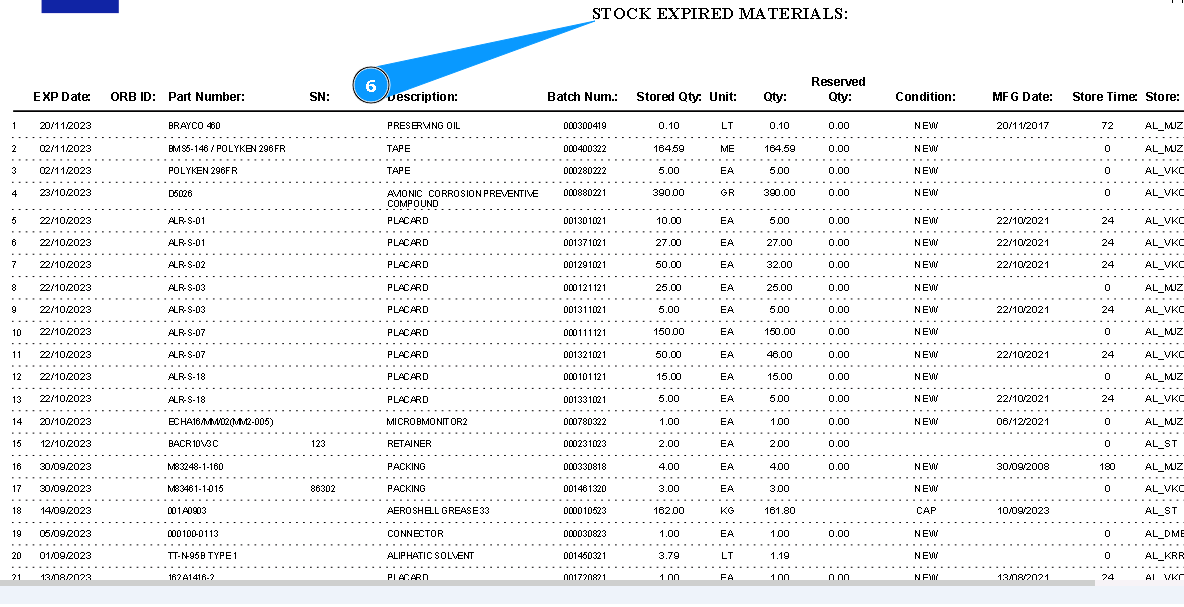Select the Stored Qty column header
The image size is (1184, 607).
pos(669,97)
